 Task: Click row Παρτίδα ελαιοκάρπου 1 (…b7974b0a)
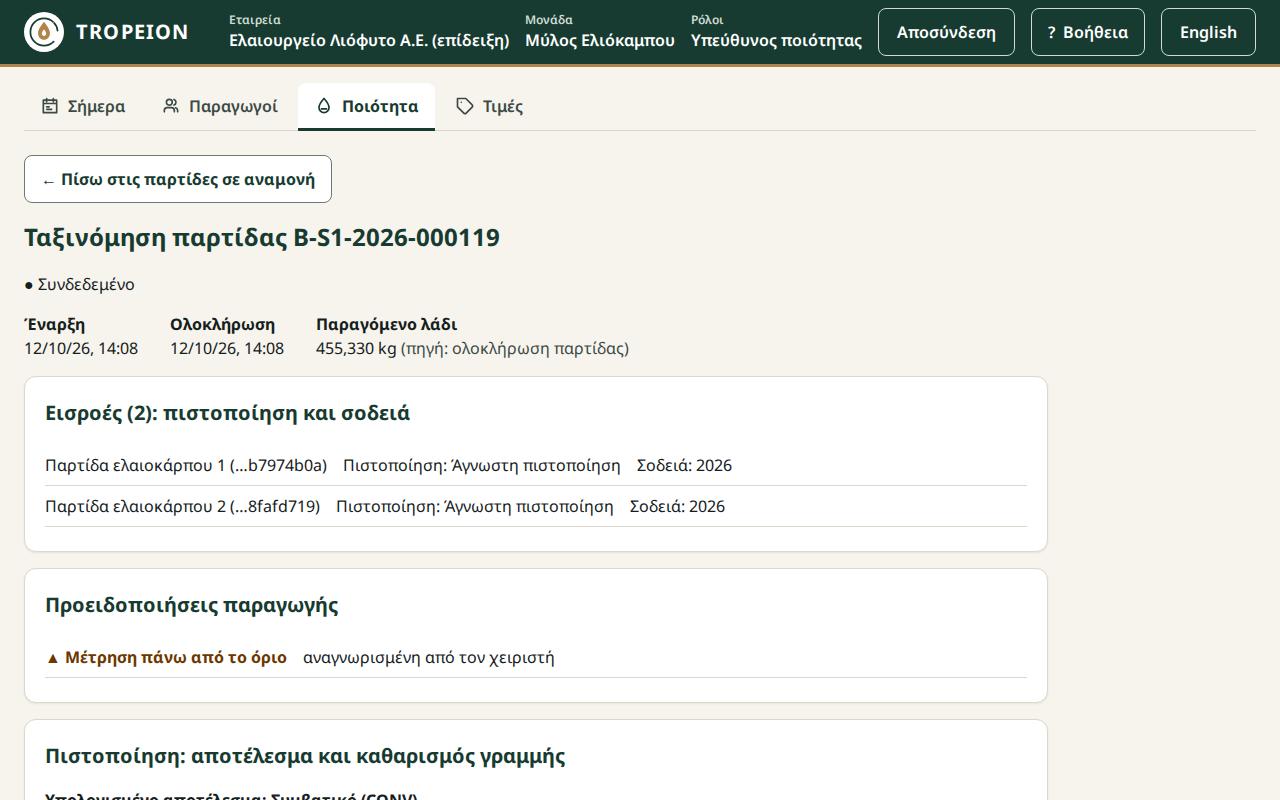[536, 466]
